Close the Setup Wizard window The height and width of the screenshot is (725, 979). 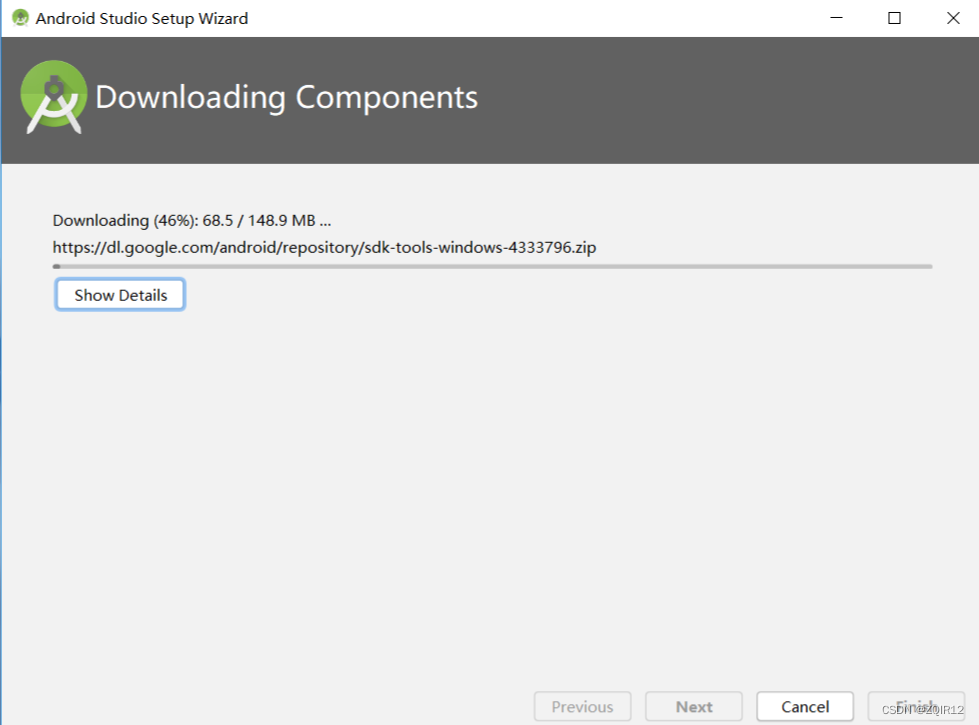(953, 18)
